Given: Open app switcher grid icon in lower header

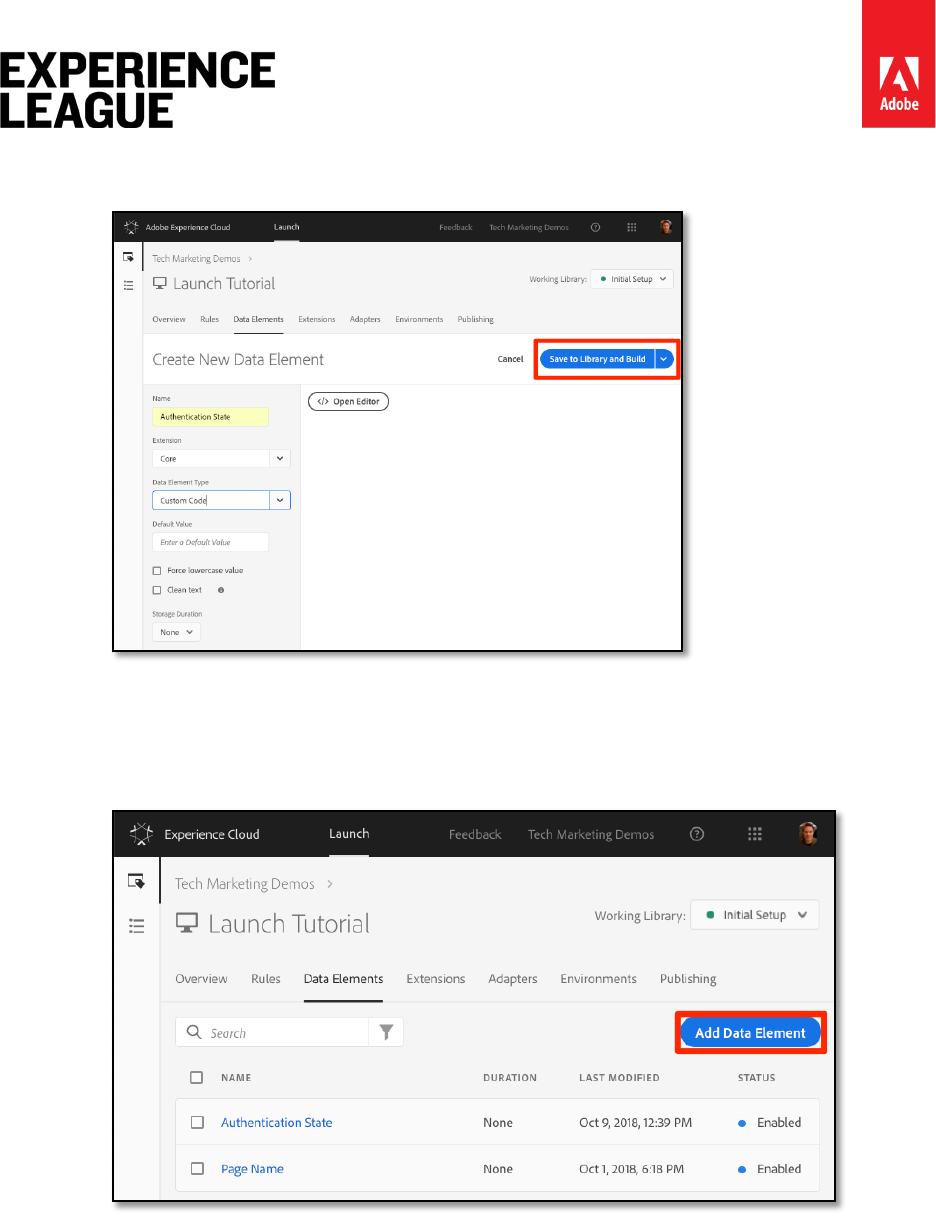Looking at the screenshot, I should tap(755, 834).
